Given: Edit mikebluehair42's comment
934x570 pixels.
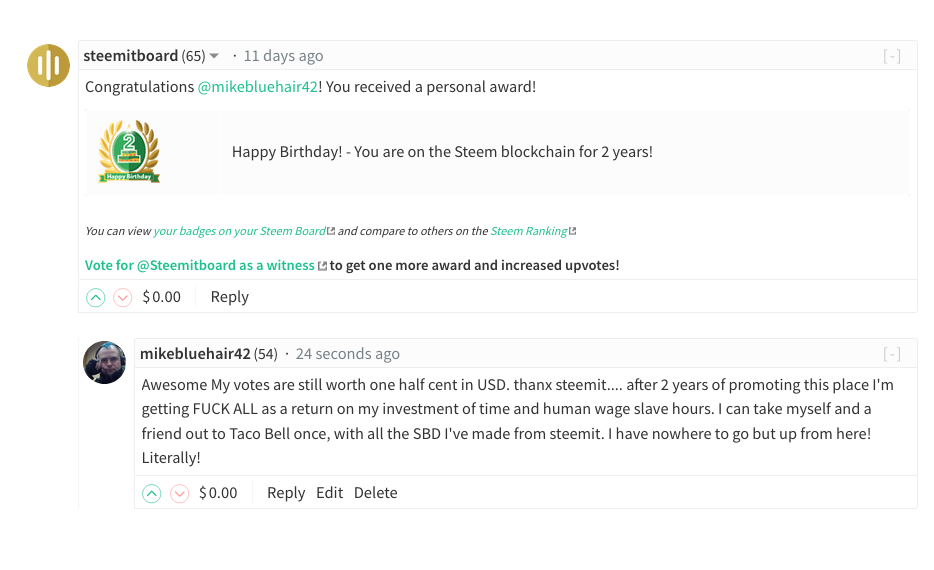Looking at the screenshot, I should pos(329,493).
